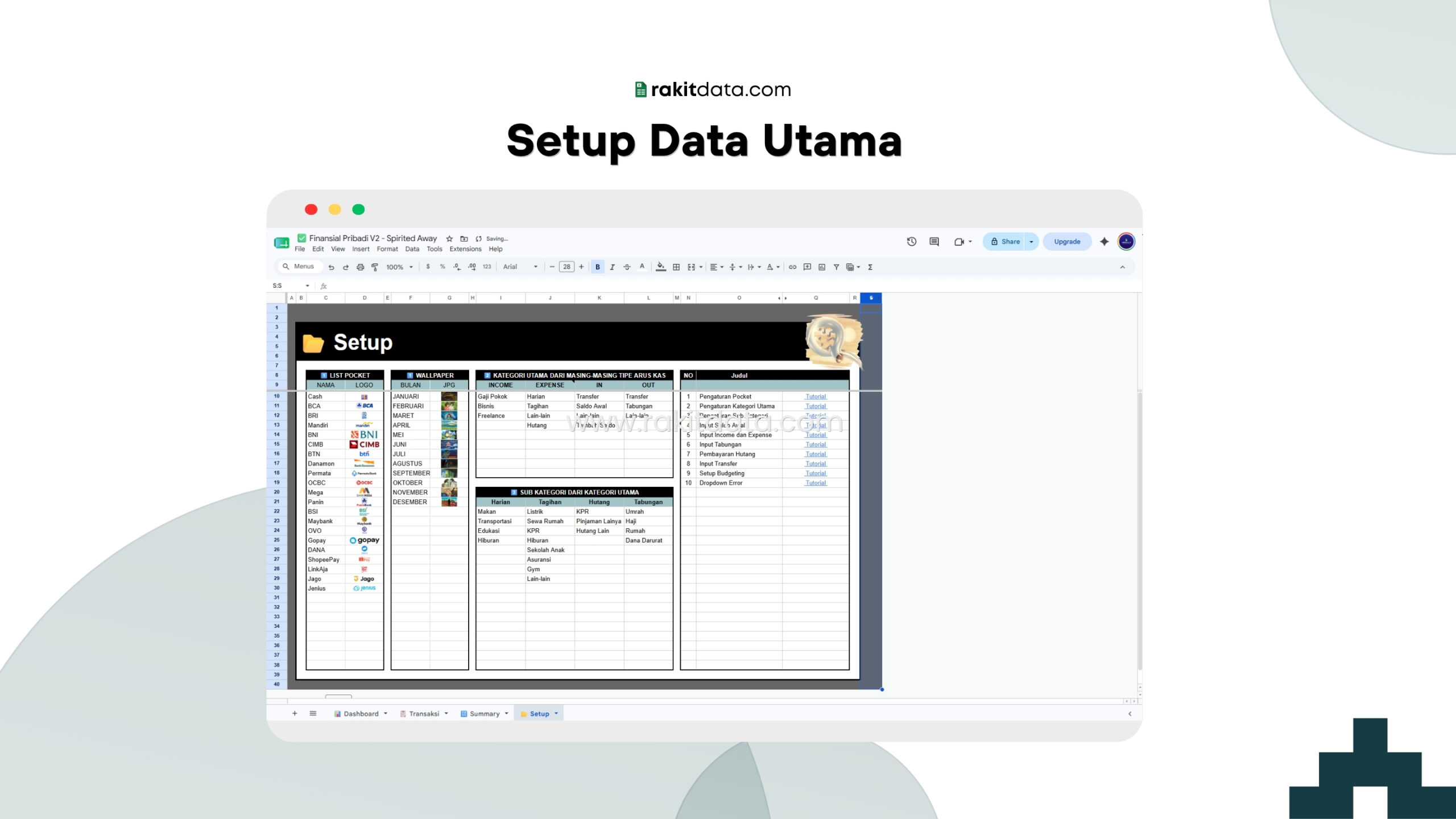Click the Redo arrow in the toolbar
The image size is (1456, 819).
345,267
